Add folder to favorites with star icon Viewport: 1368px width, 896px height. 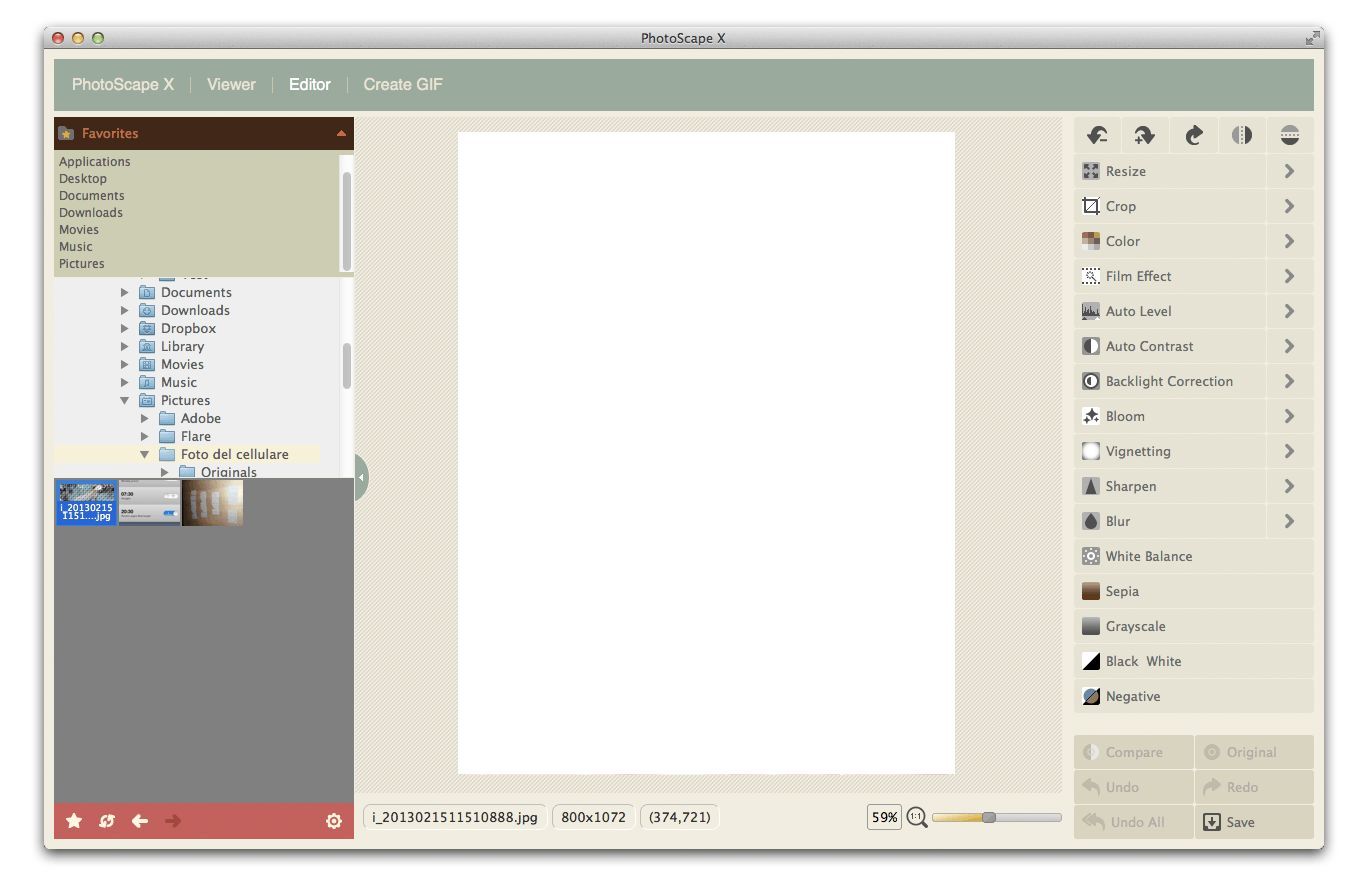pyautogui.click(x=74, y=821)
